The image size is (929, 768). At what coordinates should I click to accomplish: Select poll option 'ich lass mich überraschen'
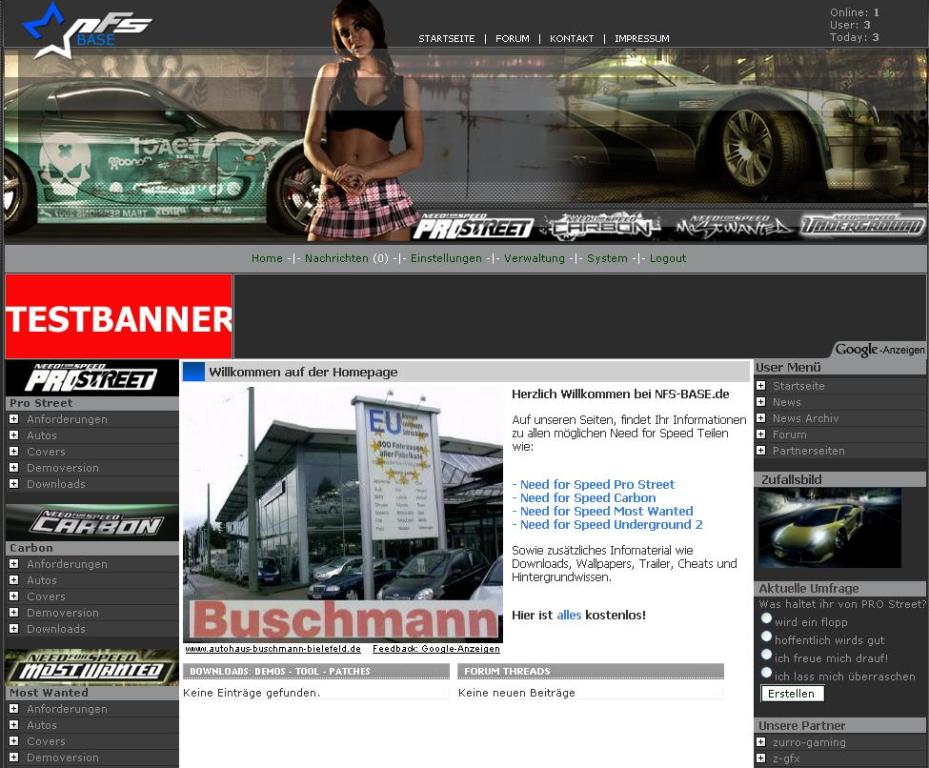tap(766, 672)
